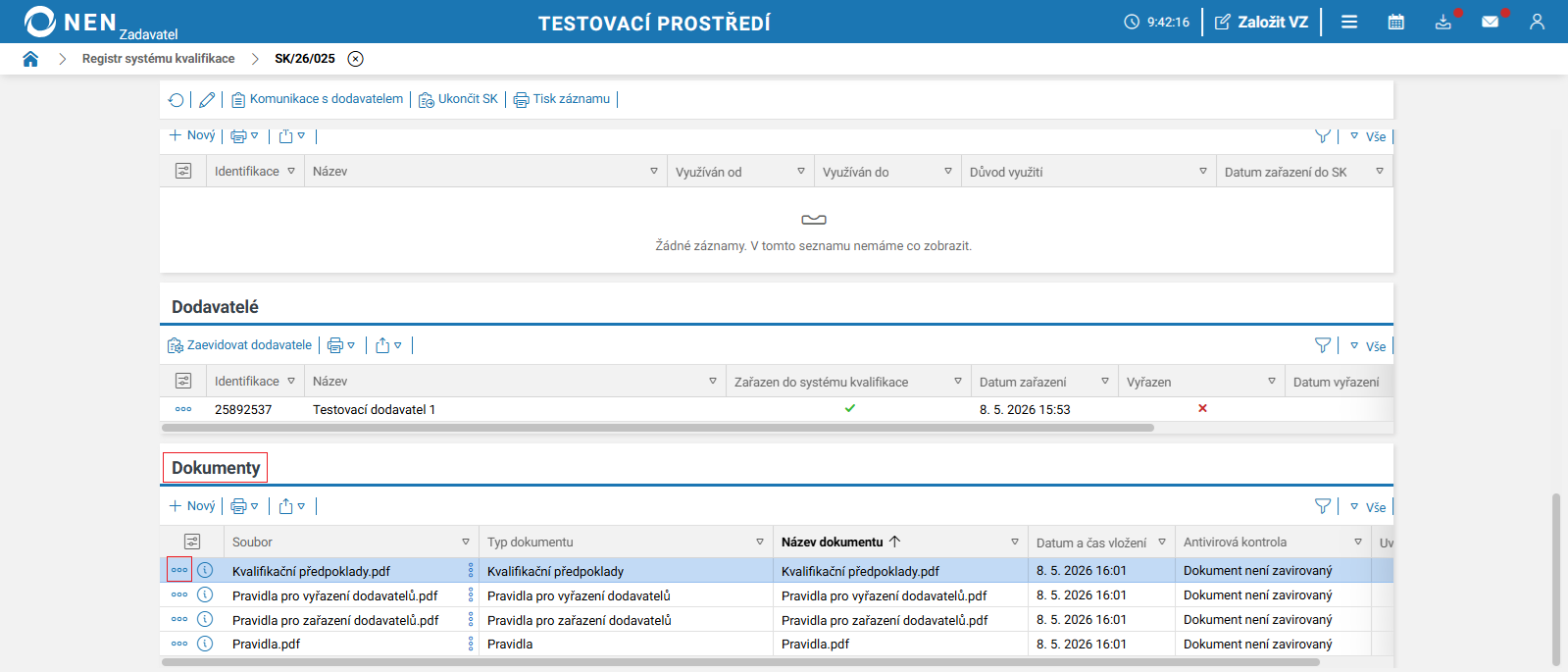Screen dimensions: 1568x672
Task: Open Typ dokumentu column filter
Action: [x=760, y=542]
